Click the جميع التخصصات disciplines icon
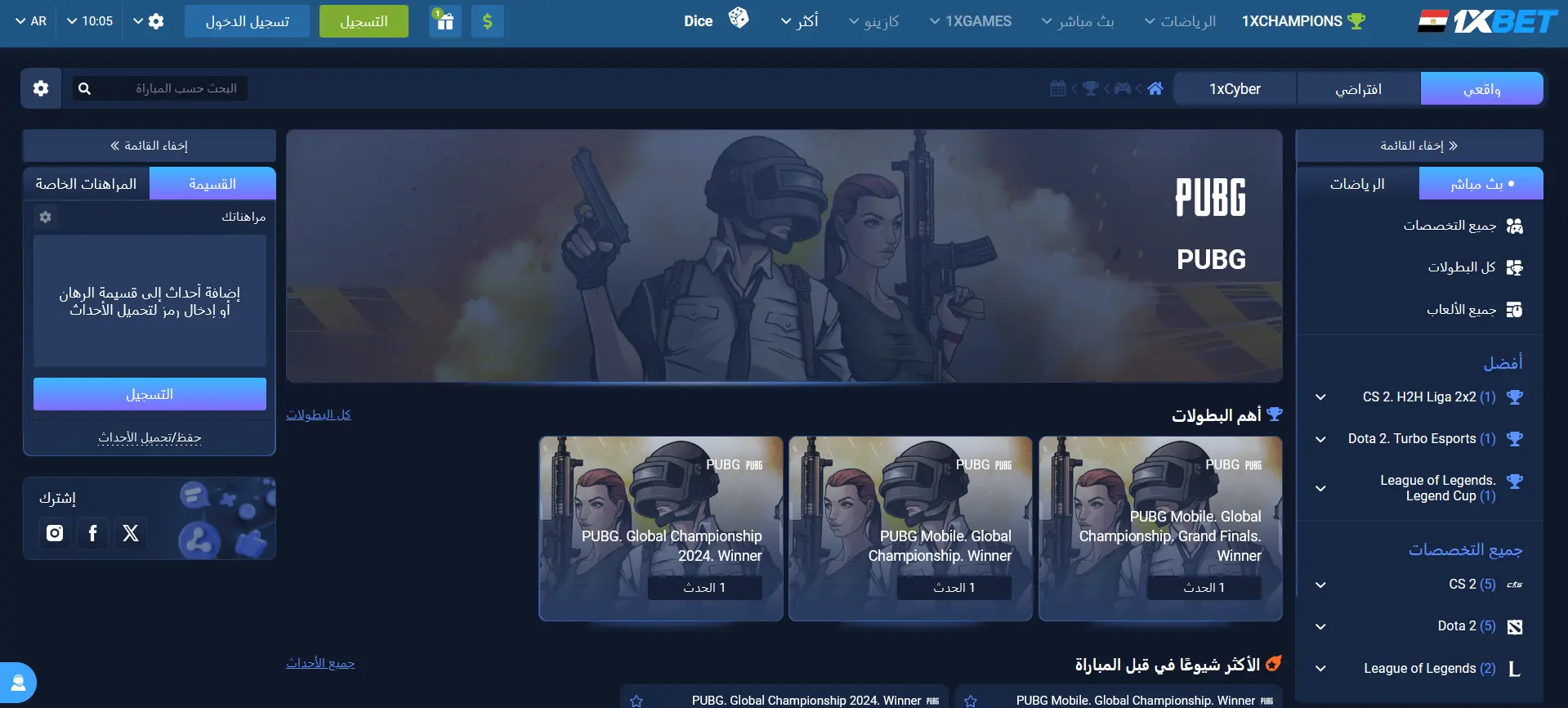This screenshot has height=708, width=1568. (1515, 226)
